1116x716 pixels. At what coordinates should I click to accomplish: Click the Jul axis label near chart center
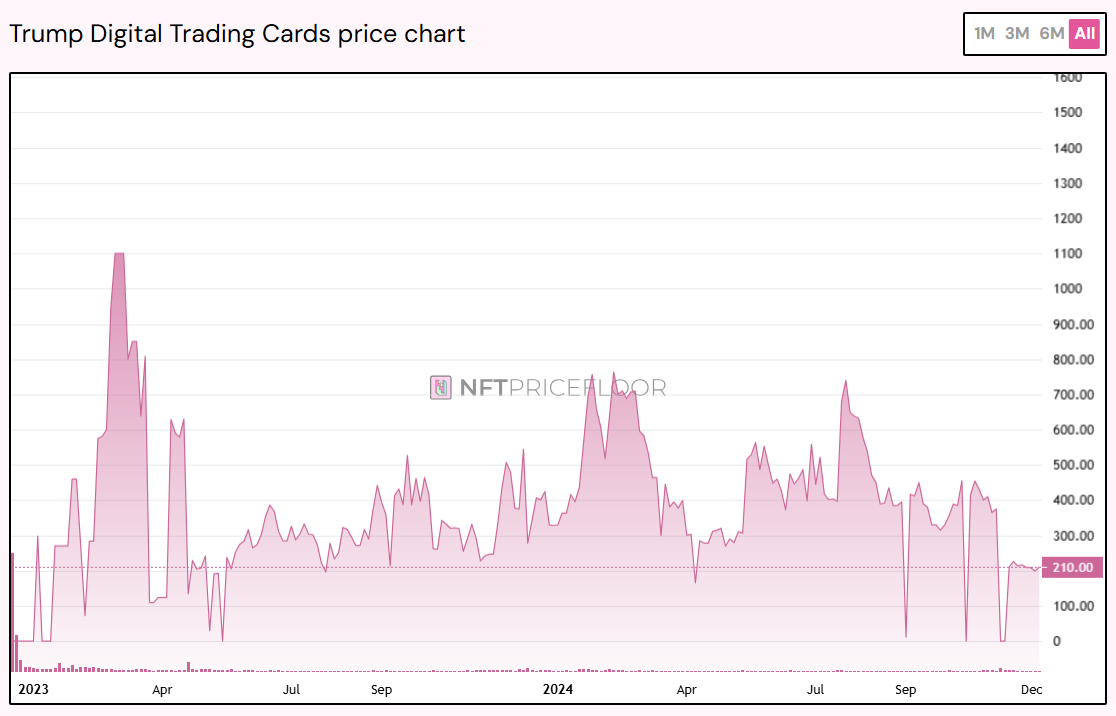291,690
